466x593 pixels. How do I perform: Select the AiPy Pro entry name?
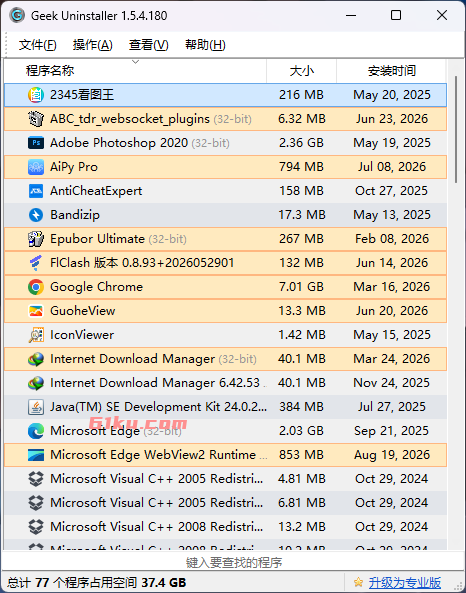74,167
